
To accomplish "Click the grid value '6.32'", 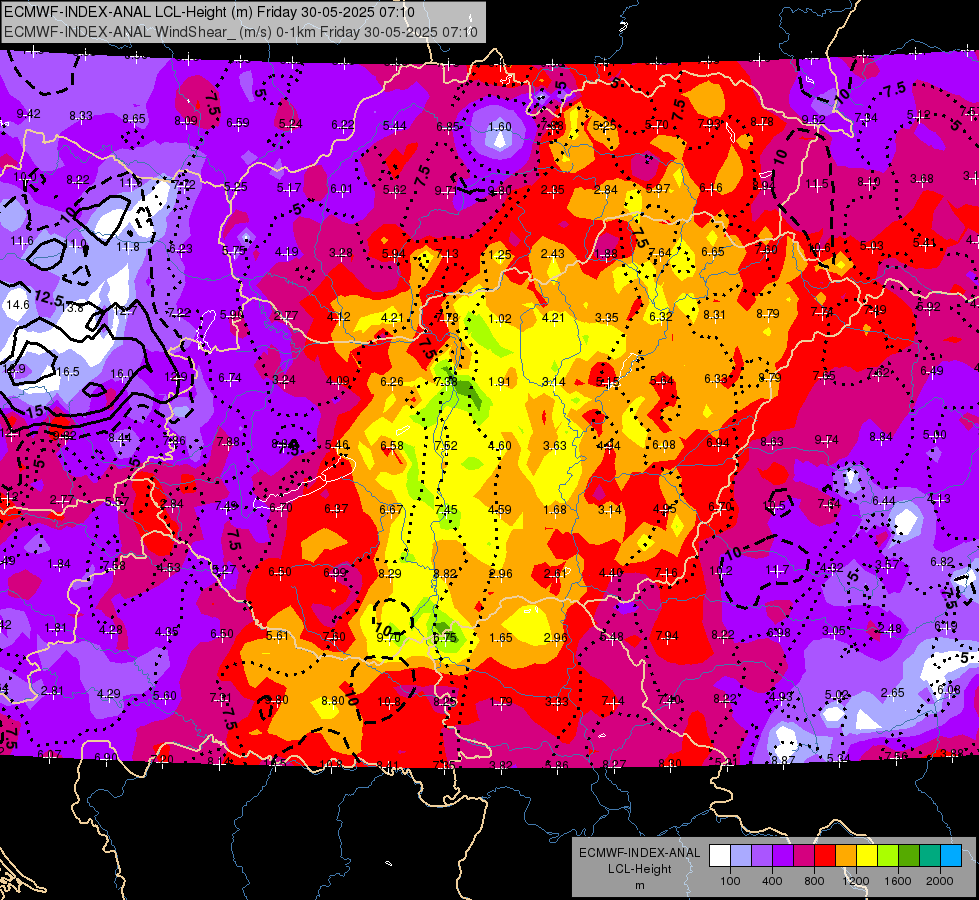I will [x=661, y=317].
